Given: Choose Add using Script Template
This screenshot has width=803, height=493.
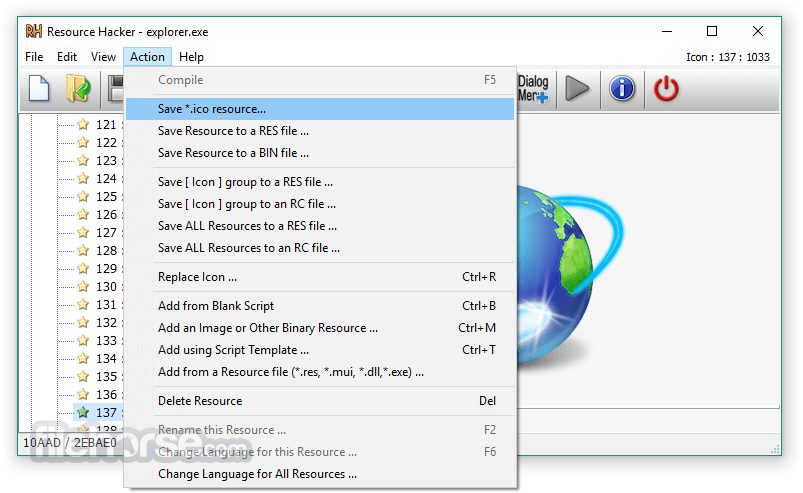Looking at the screenshot, I should pos(320,350).
